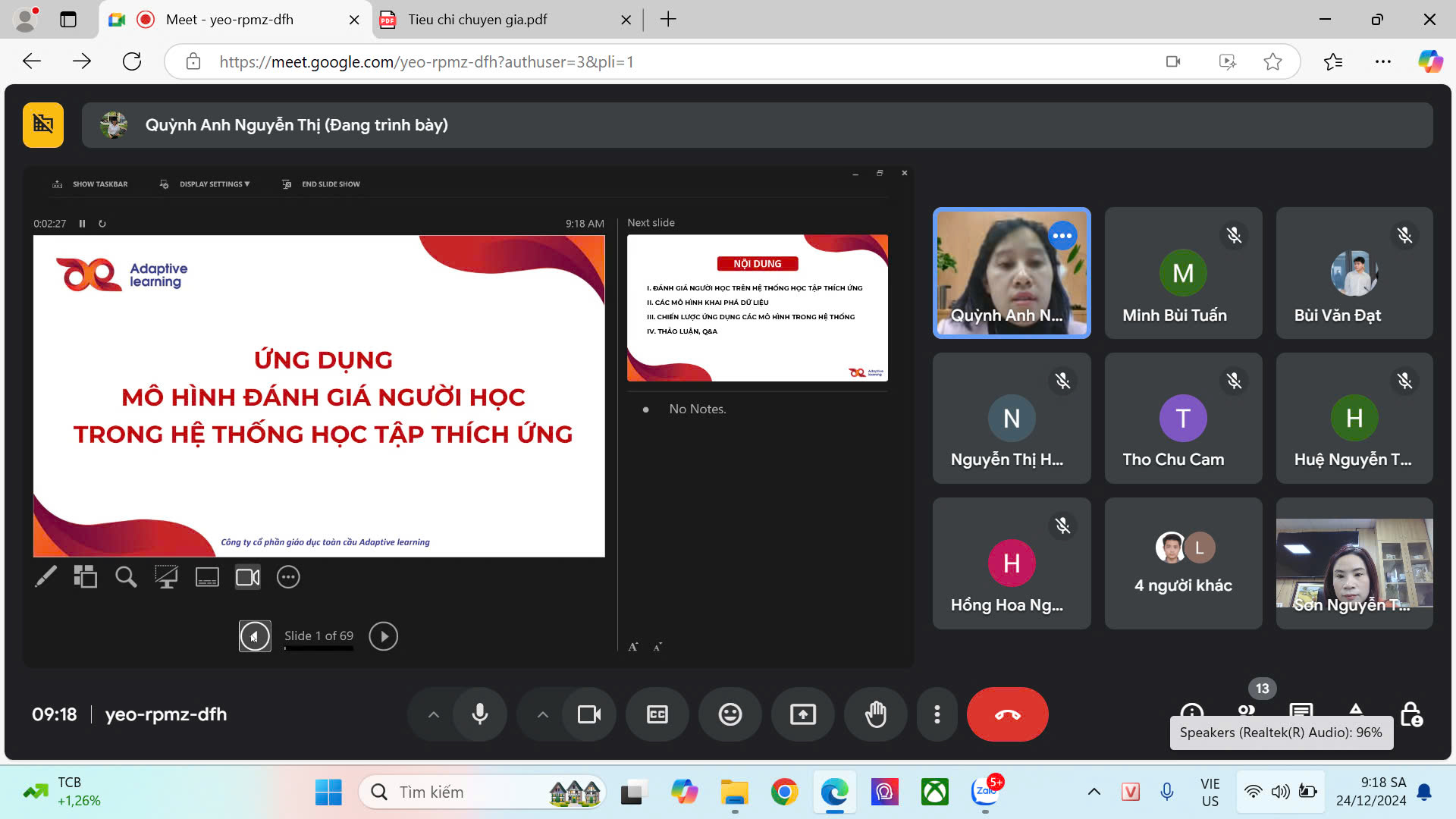Pause the presenter view timer
The width and height of the screenshot is (1456, 819).
[82, 224]
